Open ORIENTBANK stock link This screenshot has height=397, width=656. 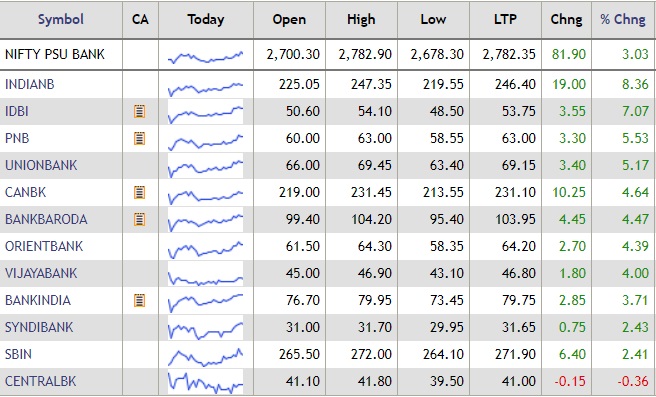(x=44, y=246)
